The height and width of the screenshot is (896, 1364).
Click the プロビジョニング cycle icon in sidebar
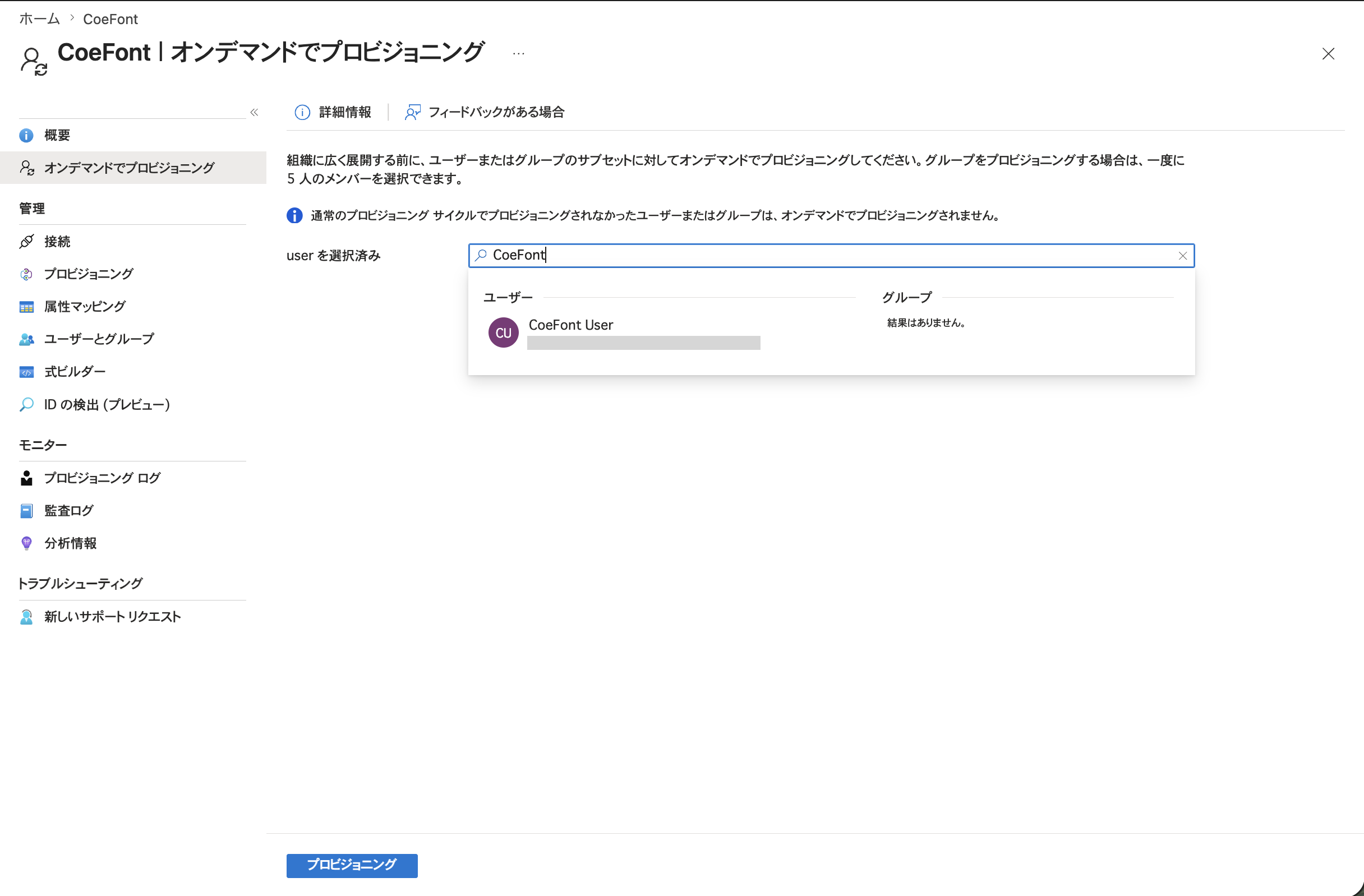click(x=26, y=274)
